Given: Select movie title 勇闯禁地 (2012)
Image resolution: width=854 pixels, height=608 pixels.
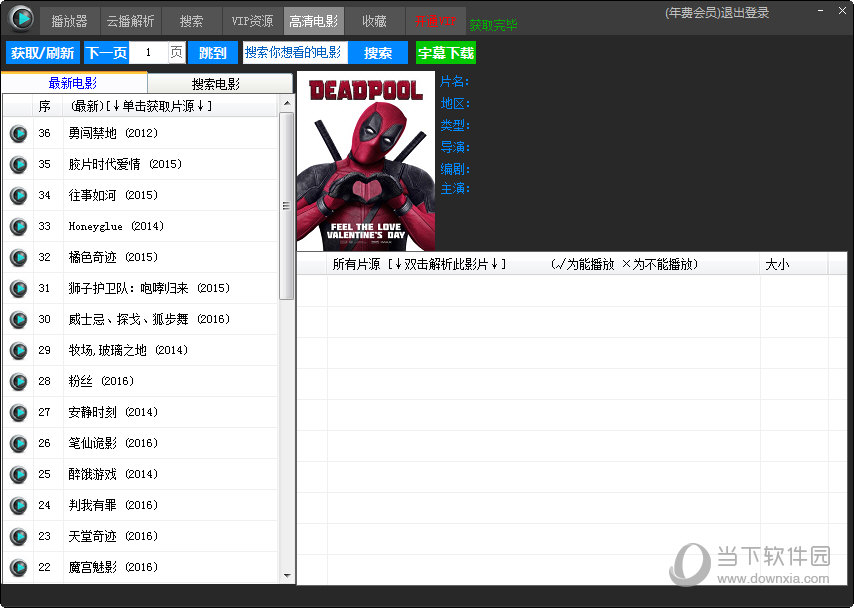Looking at the screenshot, I should click(113, 133).
